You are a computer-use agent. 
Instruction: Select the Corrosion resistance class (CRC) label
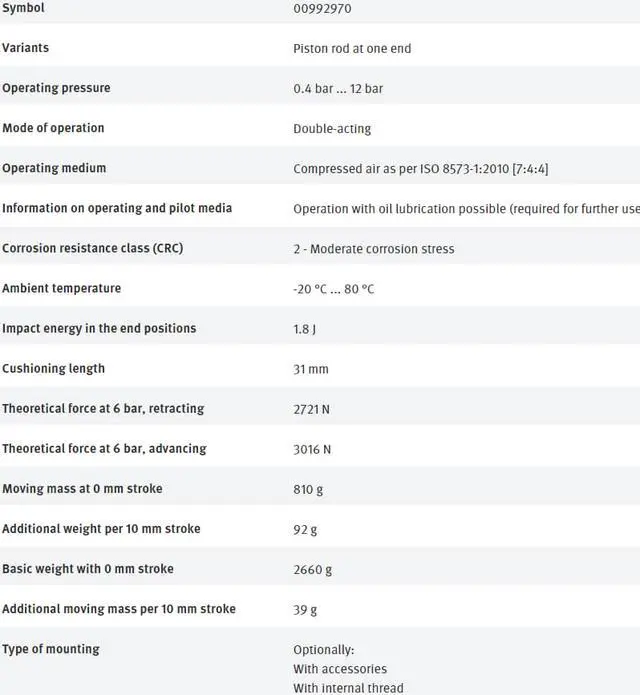tap(92, 248)
